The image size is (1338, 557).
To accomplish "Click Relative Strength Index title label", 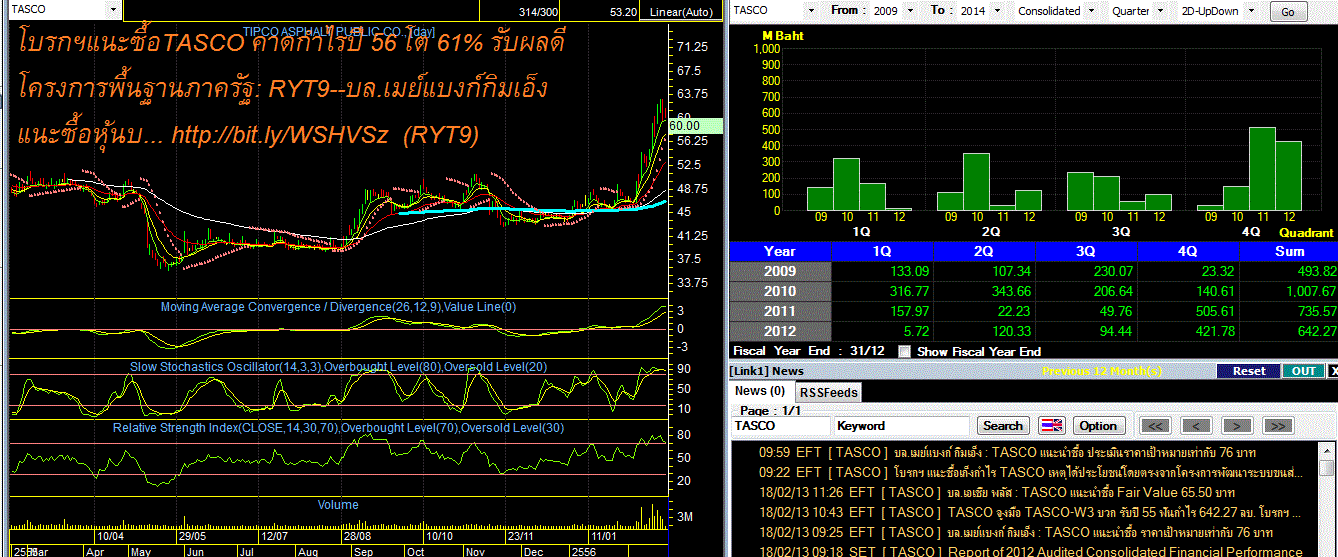I will click(x=339, y=428).
